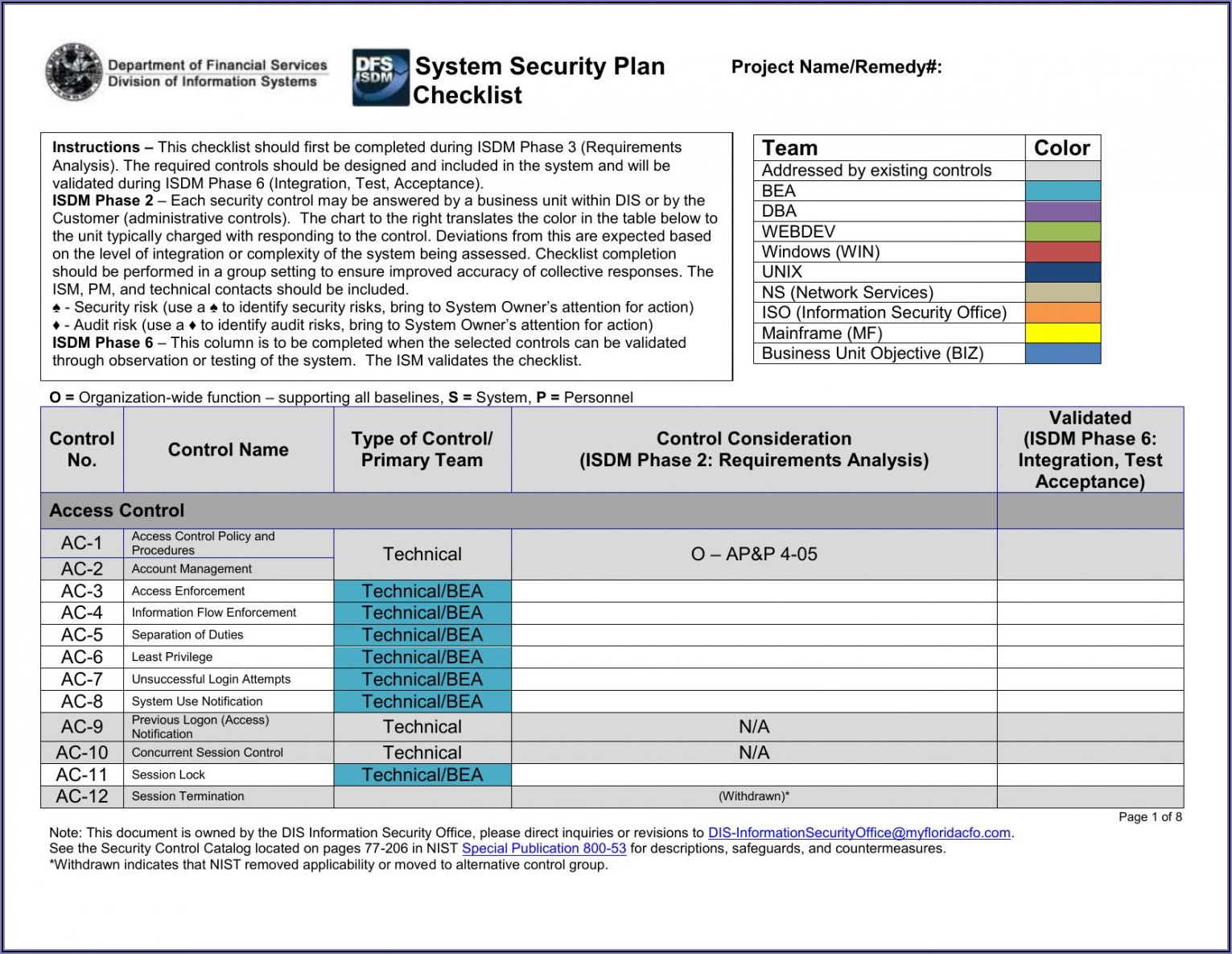Screen dimensions: 1232x954
Task: Select the Windows (WIN) red color swatch
Action: (1062, 252)
